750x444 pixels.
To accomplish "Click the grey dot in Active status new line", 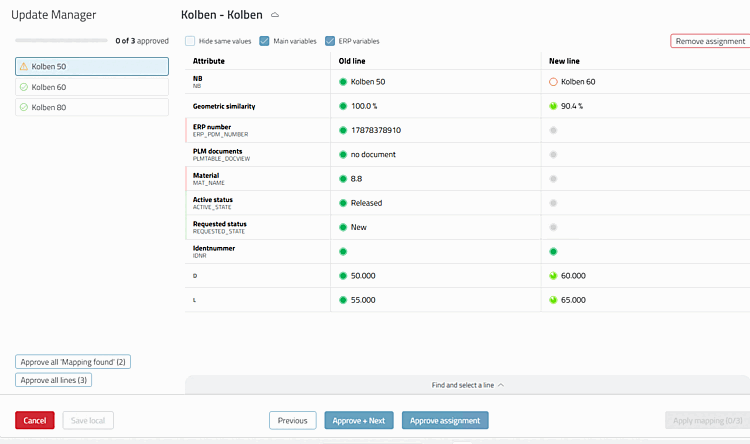I will [x=553, y=203].
